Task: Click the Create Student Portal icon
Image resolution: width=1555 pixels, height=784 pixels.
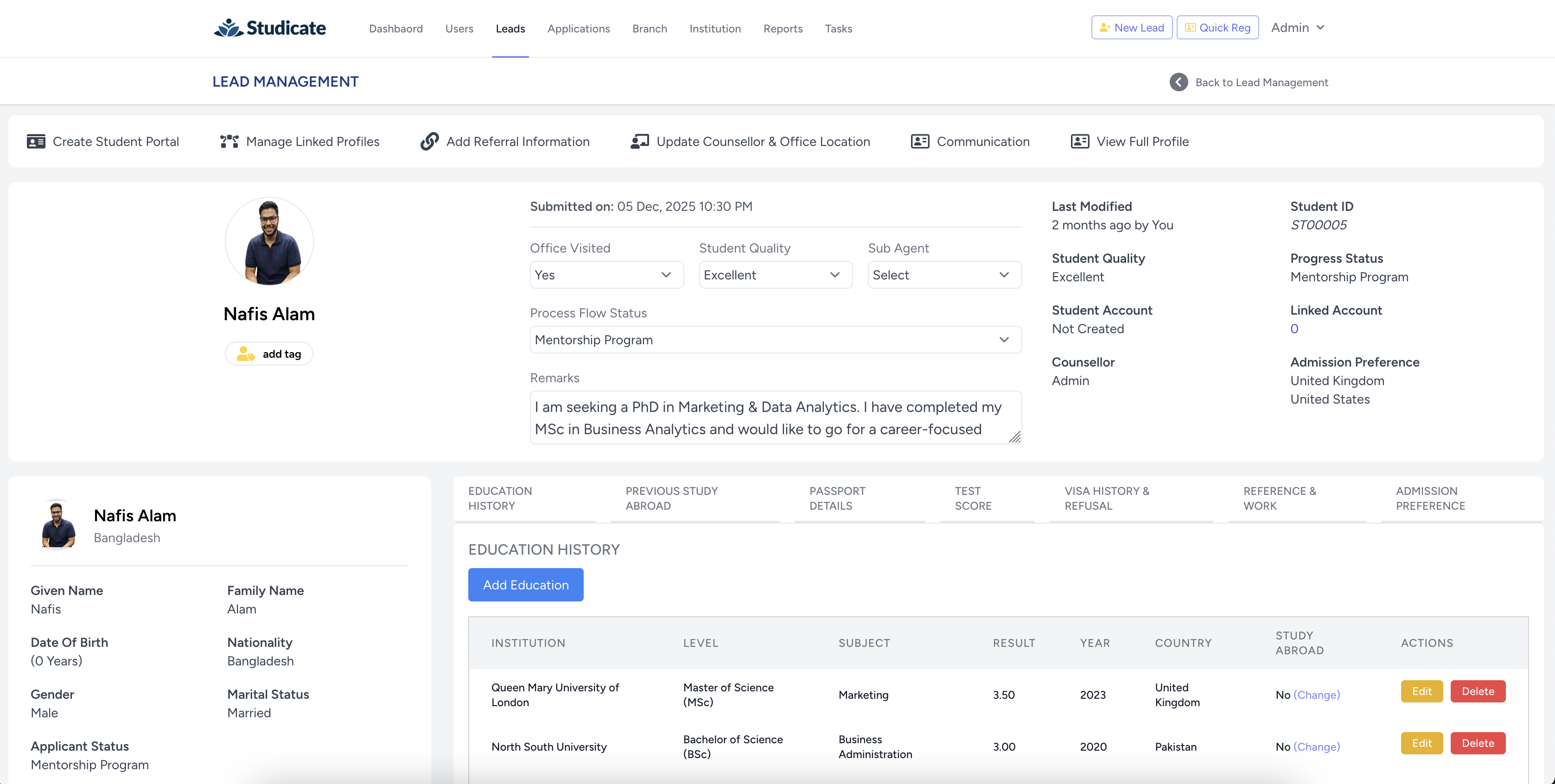Action: (36, 142)
